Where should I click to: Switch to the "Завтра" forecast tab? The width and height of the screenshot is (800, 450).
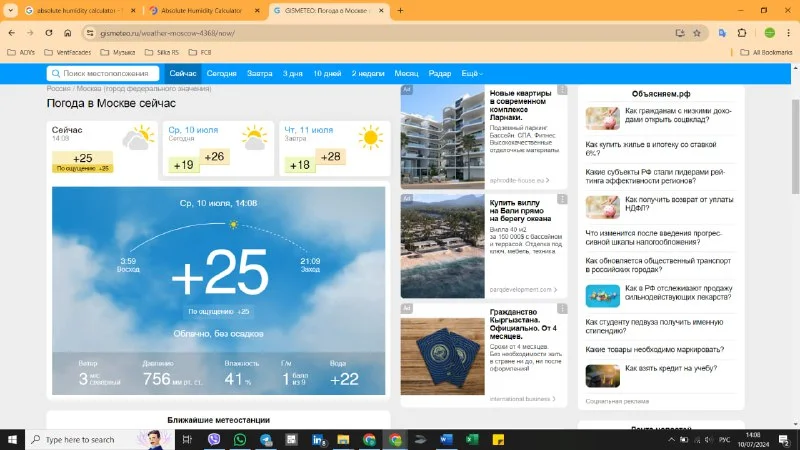point(260,74)
